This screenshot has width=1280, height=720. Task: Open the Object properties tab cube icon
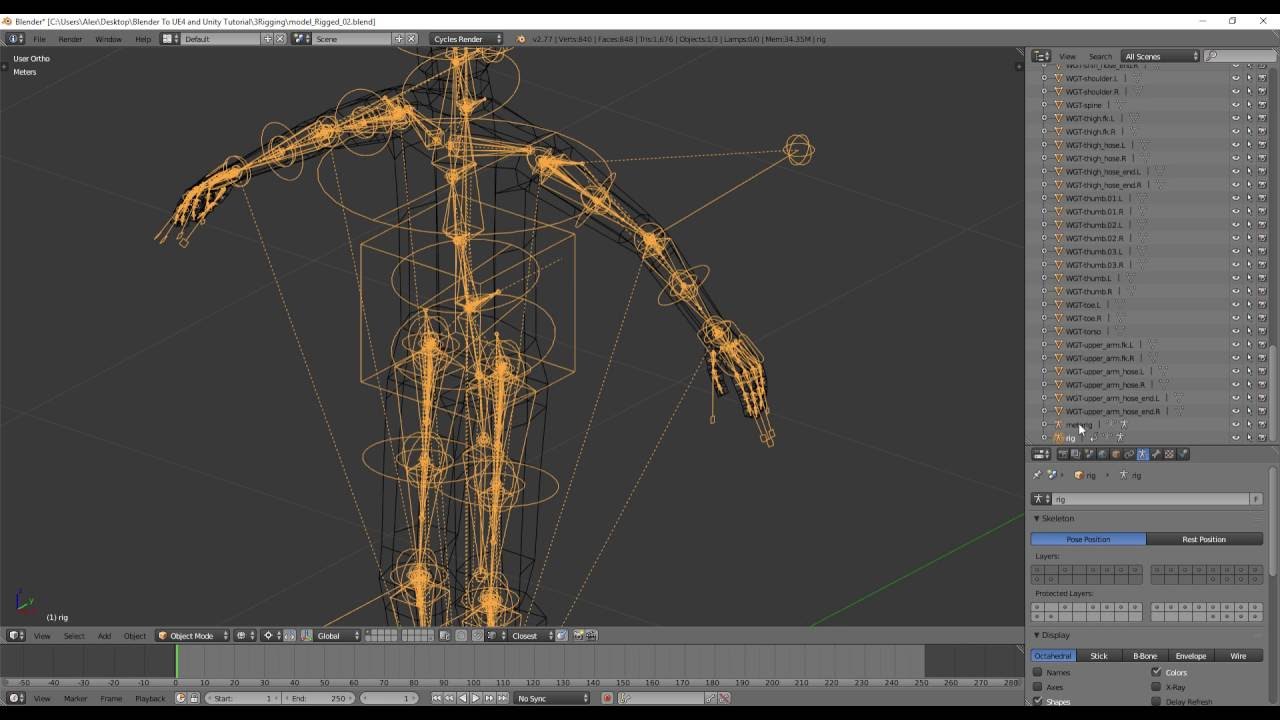point(1115,454)
